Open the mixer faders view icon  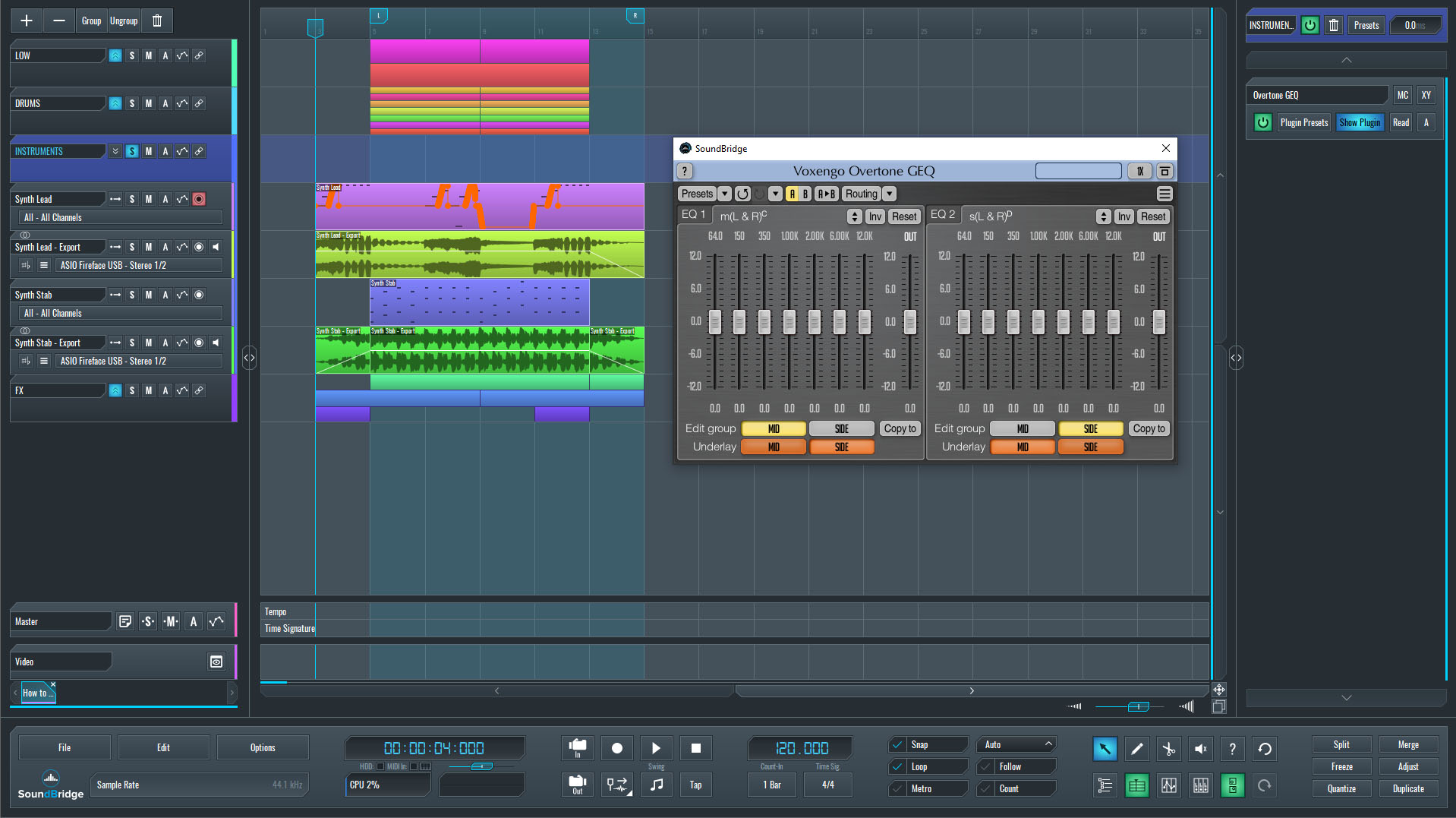pyautogui.click(x=1200, y=785)
